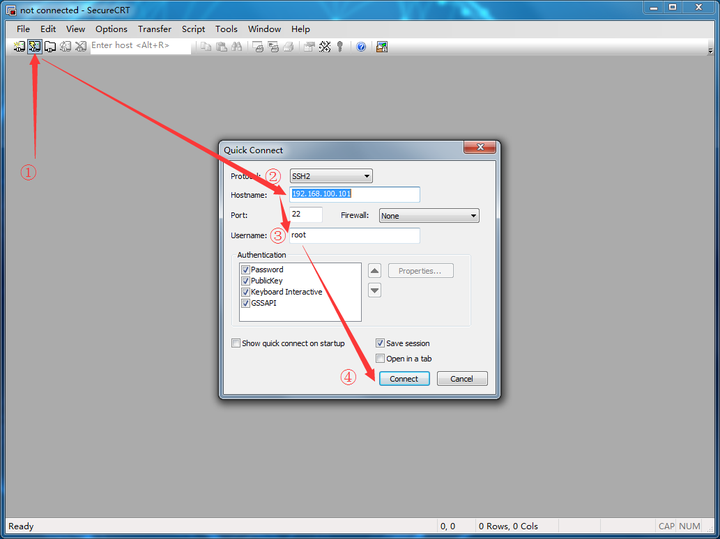Click the Disconnect toolbar icon

click(81, 46)
